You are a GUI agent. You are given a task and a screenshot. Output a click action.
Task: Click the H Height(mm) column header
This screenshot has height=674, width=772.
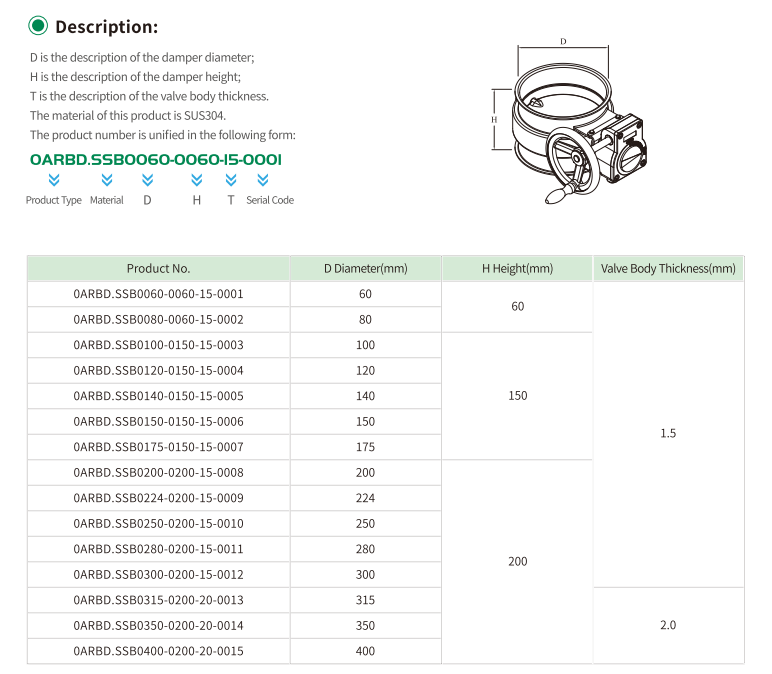[x=517, y=268]
